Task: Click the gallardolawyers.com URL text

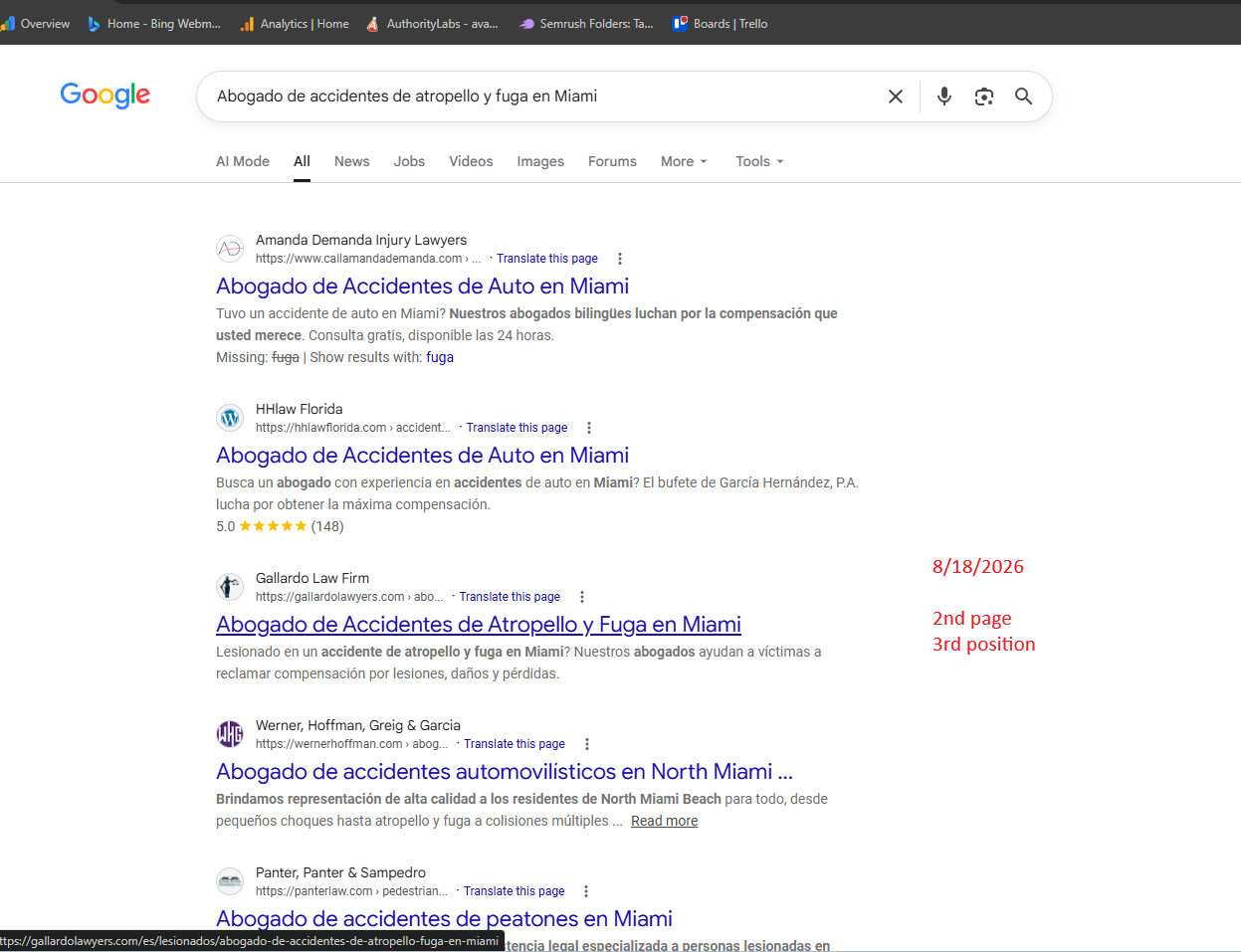Action: [349, 597]
